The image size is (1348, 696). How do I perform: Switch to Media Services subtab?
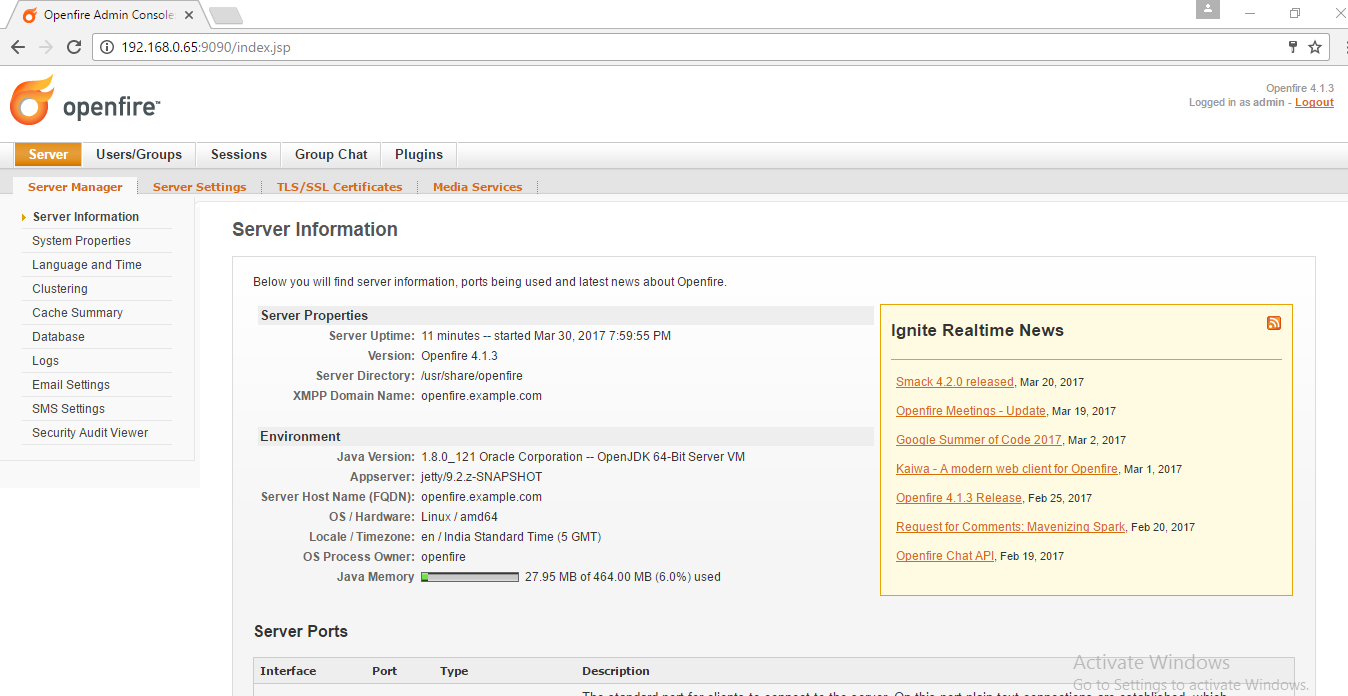477,187
